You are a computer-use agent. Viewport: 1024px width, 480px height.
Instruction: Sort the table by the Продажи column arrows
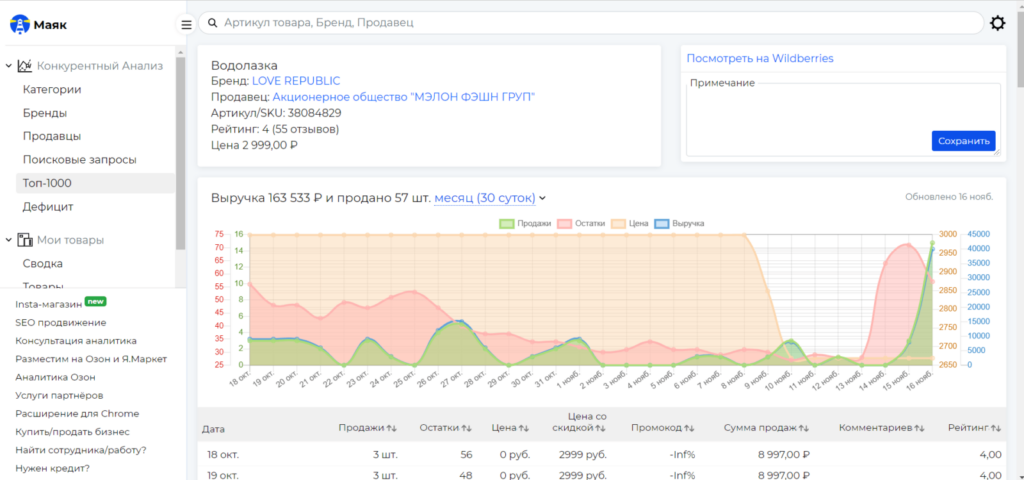(391, 428)
